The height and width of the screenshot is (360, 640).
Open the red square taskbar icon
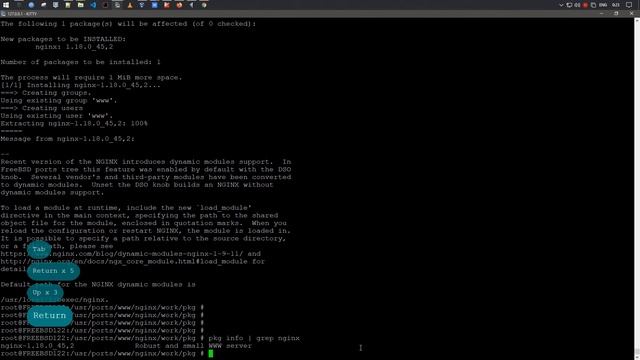tap(167, 5)
